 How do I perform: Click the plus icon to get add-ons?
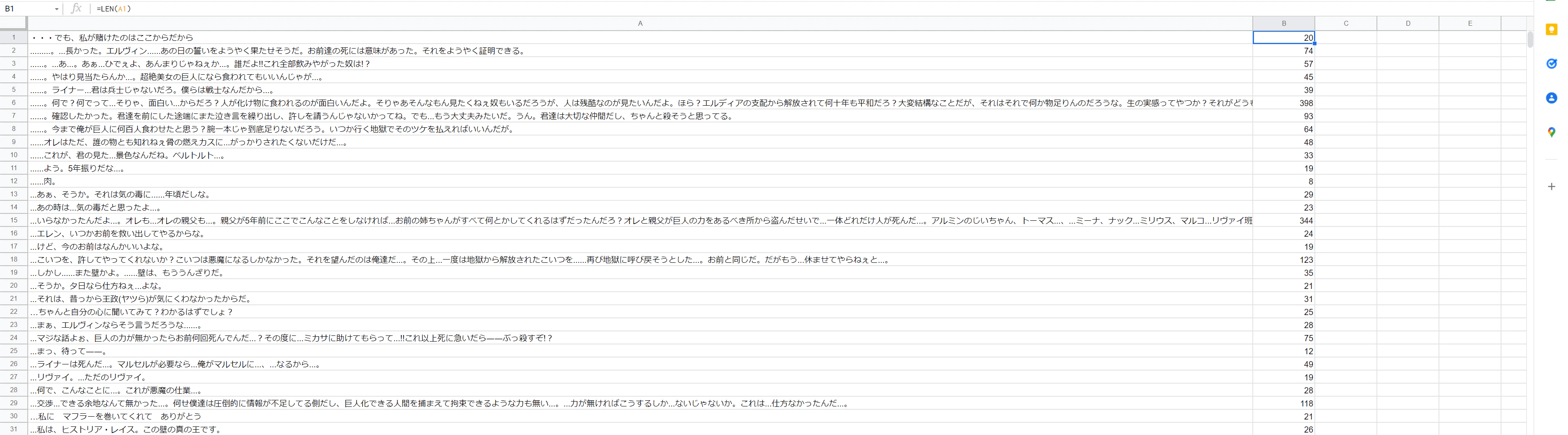[x=1551, y=186]
